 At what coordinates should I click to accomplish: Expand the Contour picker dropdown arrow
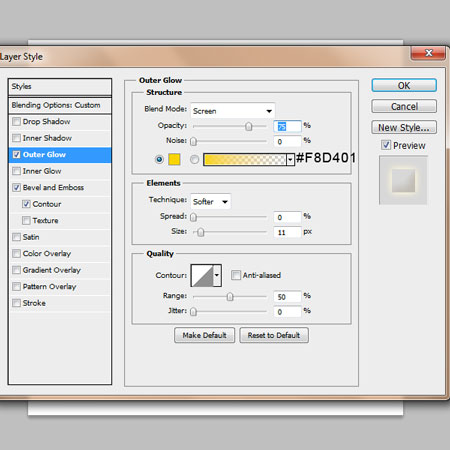click(x=217, y=275)
